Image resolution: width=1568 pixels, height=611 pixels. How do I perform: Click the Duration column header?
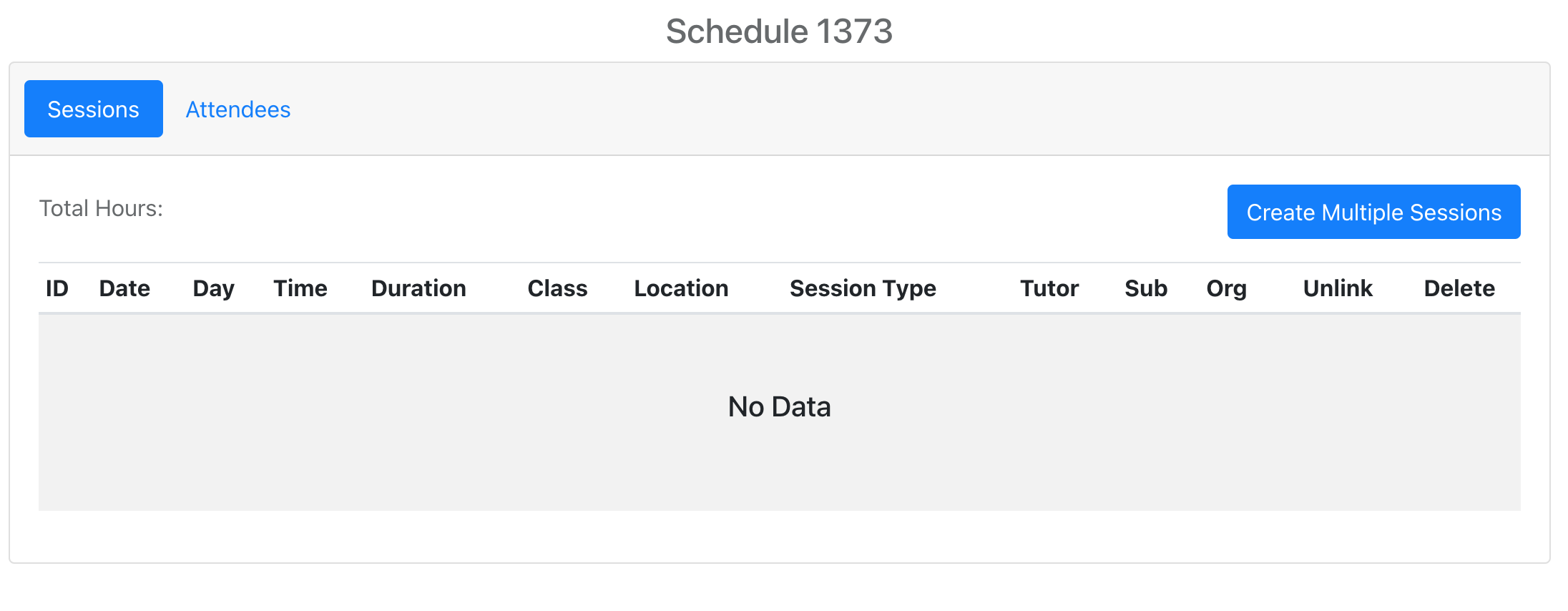(x=418, y=288)
